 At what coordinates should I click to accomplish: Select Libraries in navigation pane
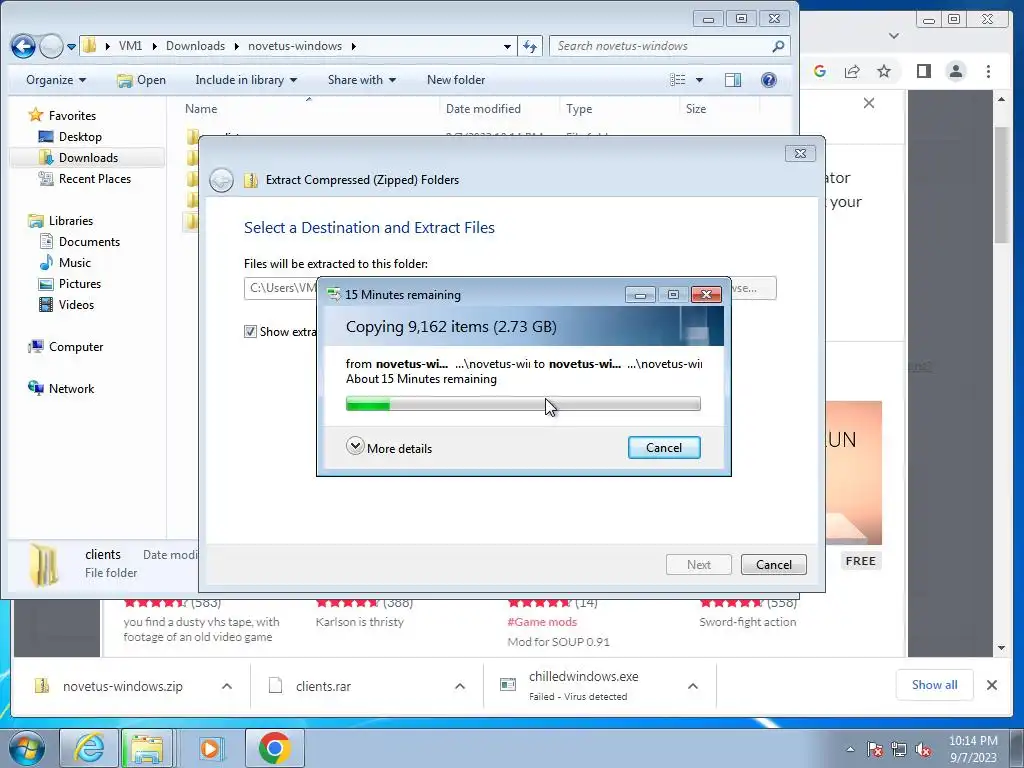click(71, 221)
